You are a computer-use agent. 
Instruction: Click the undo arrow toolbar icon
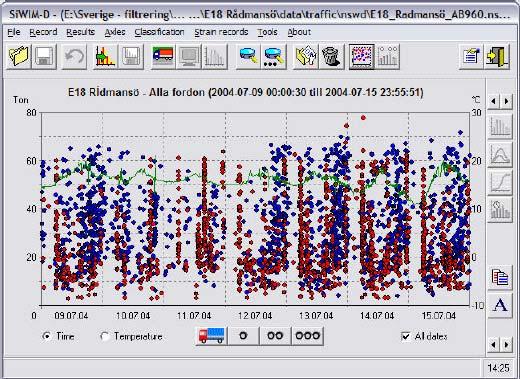pyautogui.click(x=74, y=56)
